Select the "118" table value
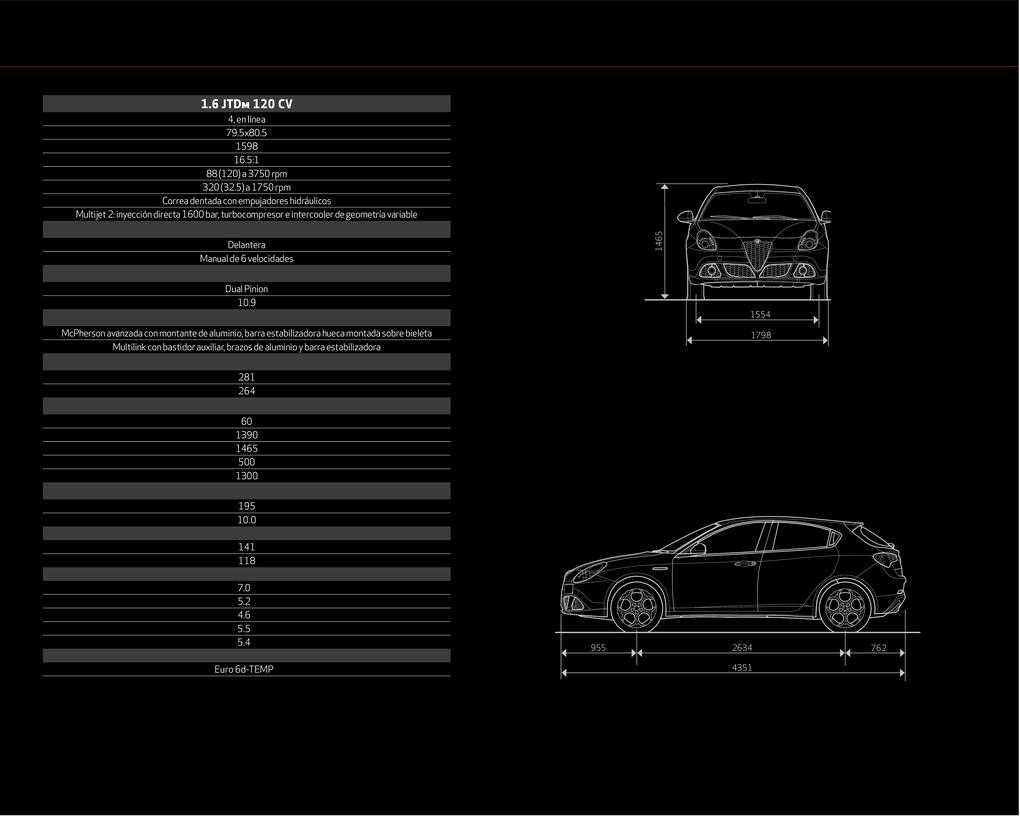Viewport: 1020px width, 816px height. (x=247, y=561)
